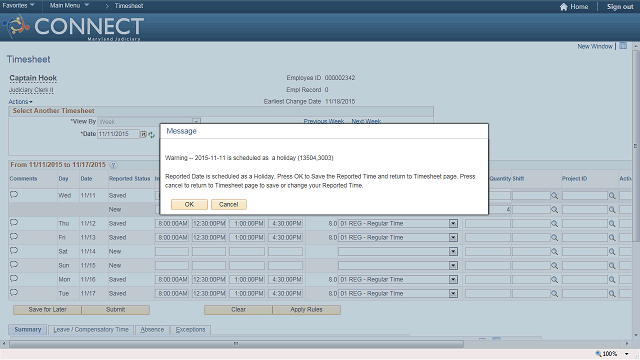Click the Submit button
The width and height of the screenshot is (640, 360).
coord(116,310)
